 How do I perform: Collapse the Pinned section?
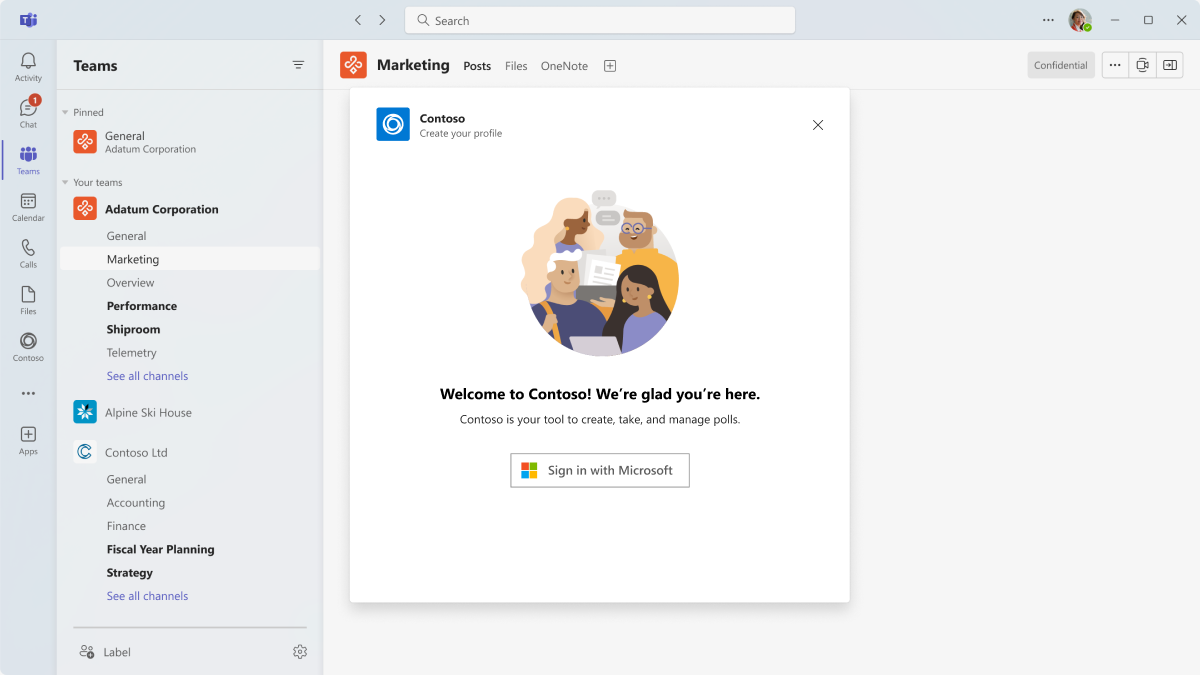(66, 113)
